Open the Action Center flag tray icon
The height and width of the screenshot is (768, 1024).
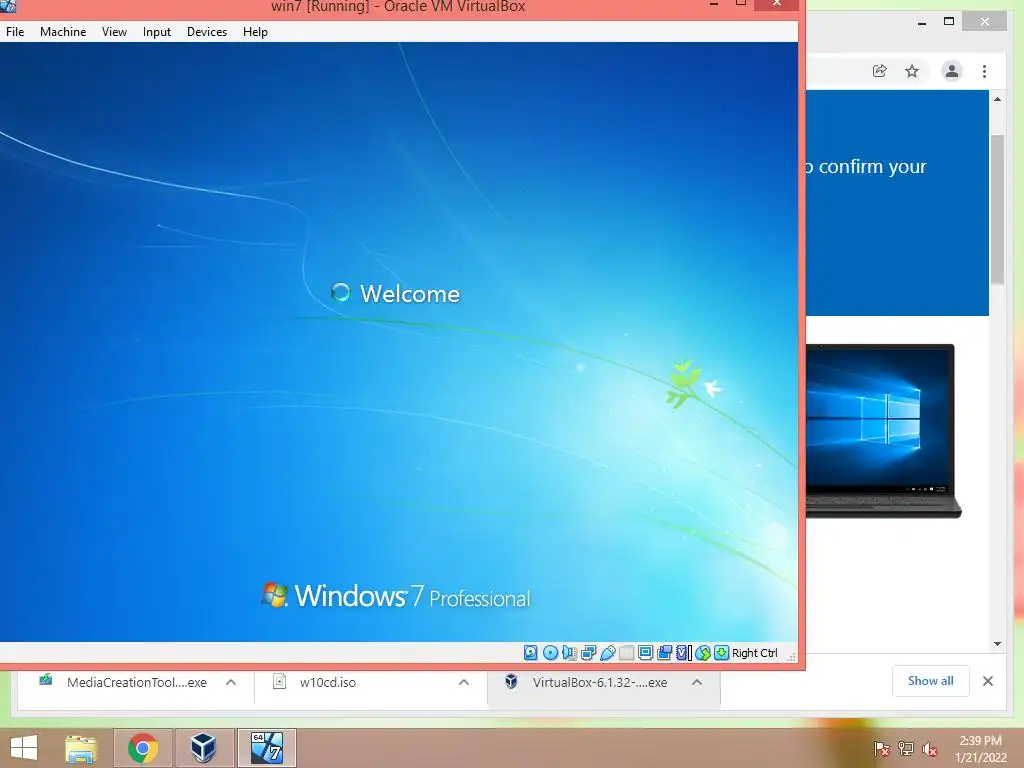[x=882, y=749]
